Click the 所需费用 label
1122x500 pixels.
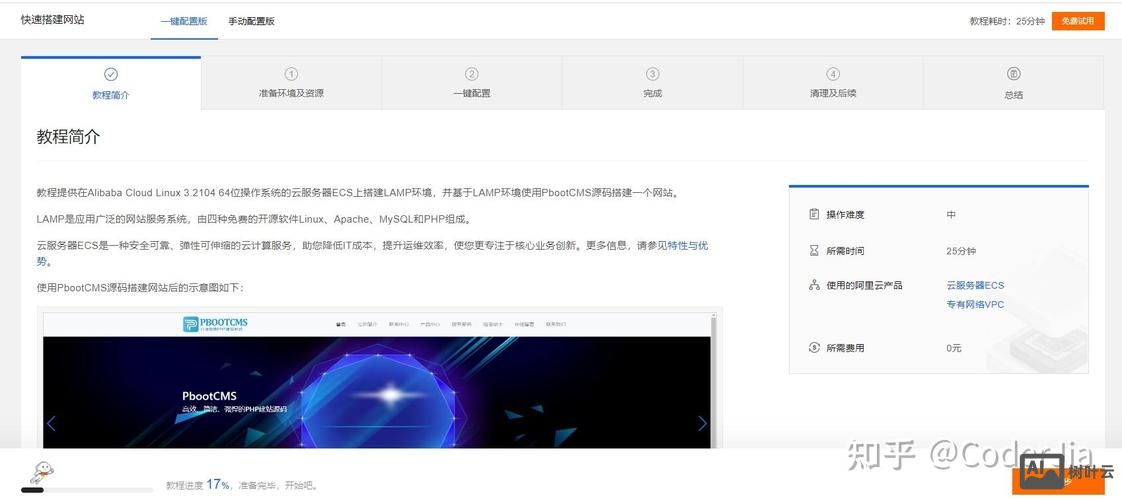846,348
